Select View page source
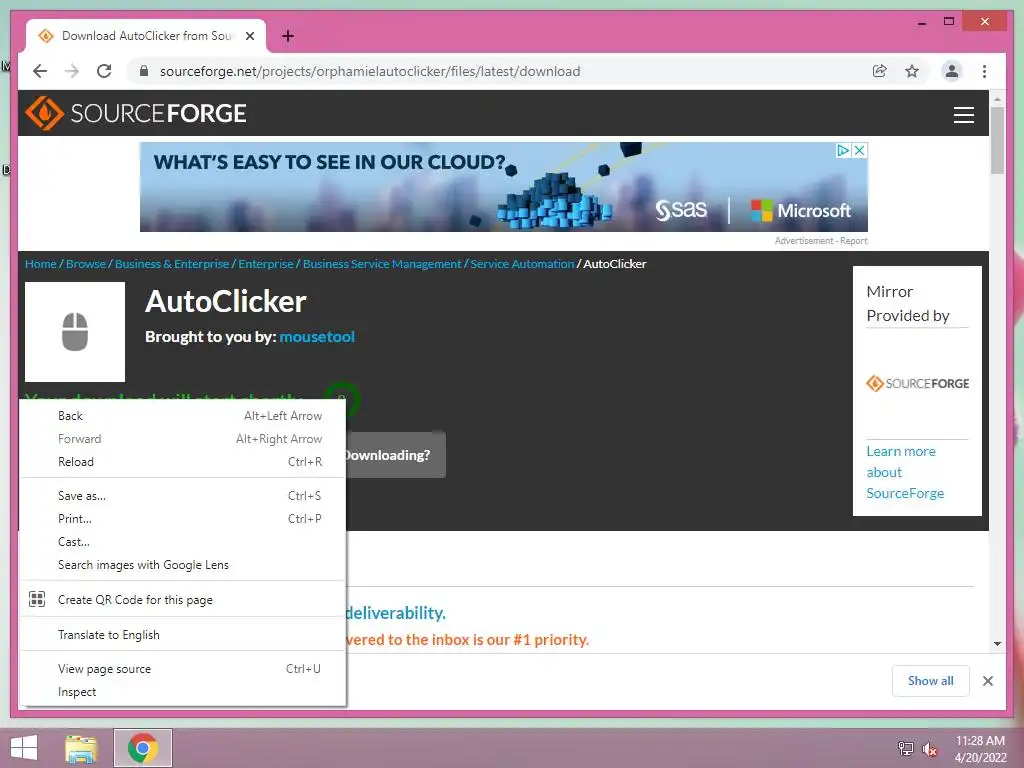1024x768 pixels. click(x=183, y=669)
